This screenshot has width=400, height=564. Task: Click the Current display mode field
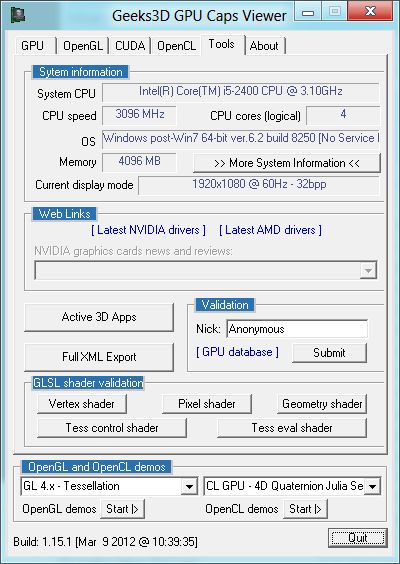[x=259, y=185]
